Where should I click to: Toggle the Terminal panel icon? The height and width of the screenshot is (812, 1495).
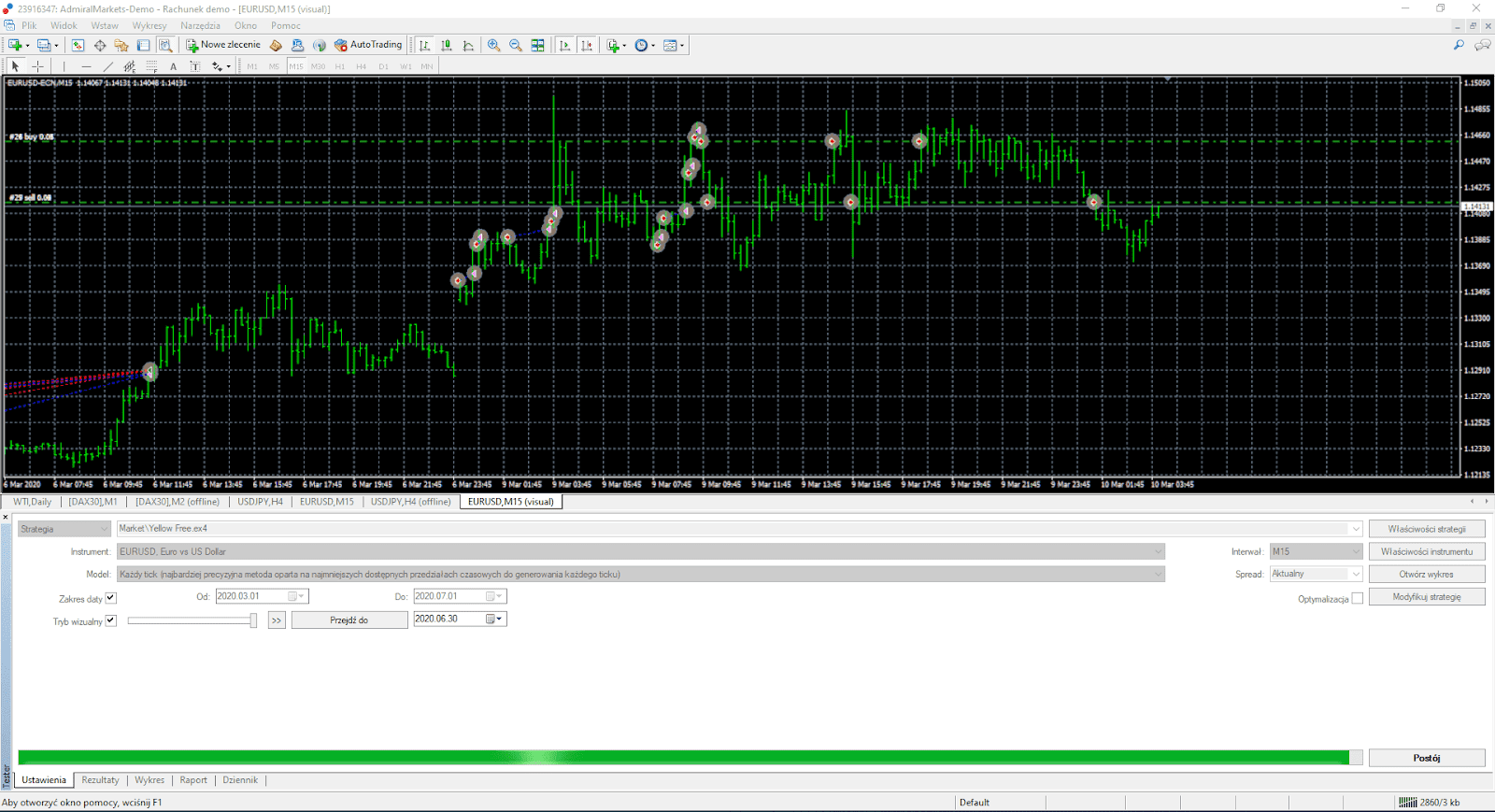[x=143, y=45]
